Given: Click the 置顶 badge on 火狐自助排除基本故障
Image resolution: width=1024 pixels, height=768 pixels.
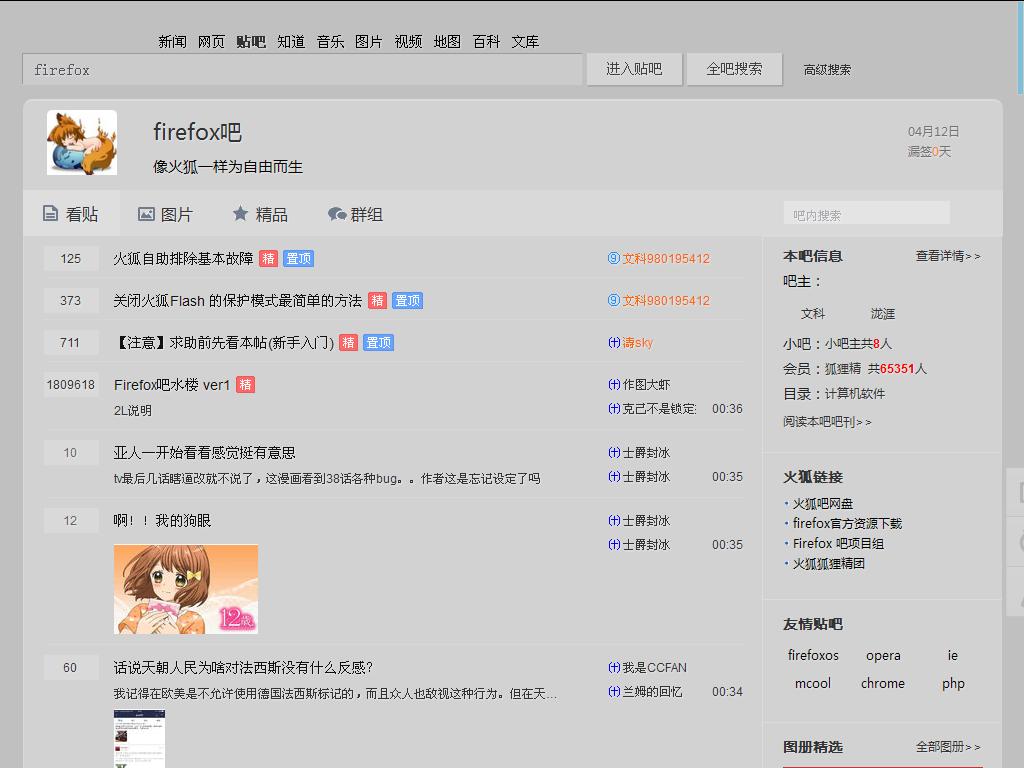Looking at the screenshot, I should coord(299,258).
